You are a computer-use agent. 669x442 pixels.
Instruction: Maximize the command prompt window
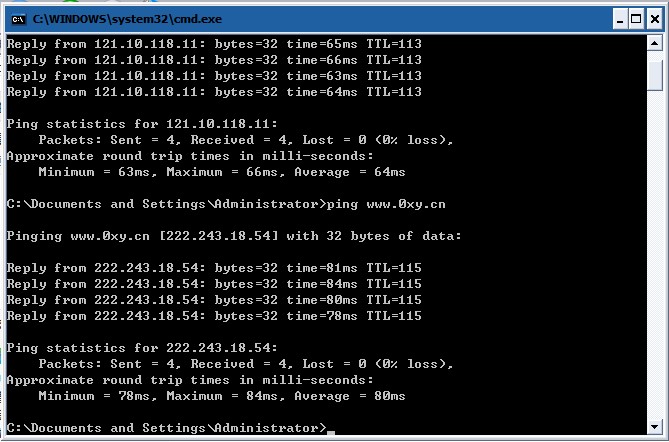pyautogui.click(x=636, y=19)
